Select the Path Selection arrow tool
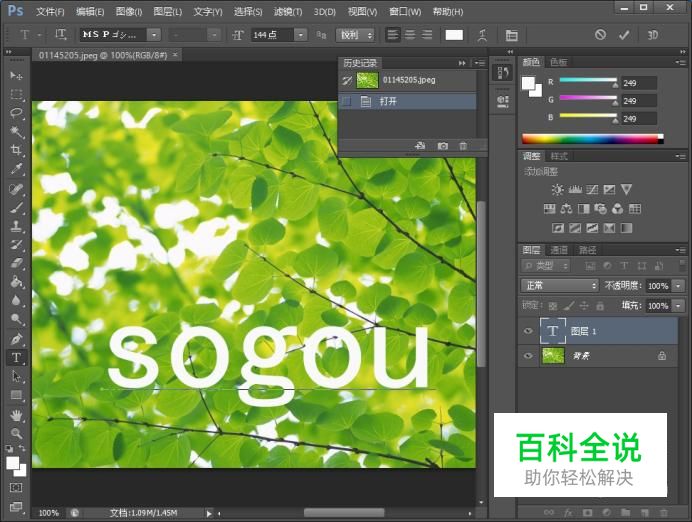Screen dimensions: 692x522 tap(16, 376)
